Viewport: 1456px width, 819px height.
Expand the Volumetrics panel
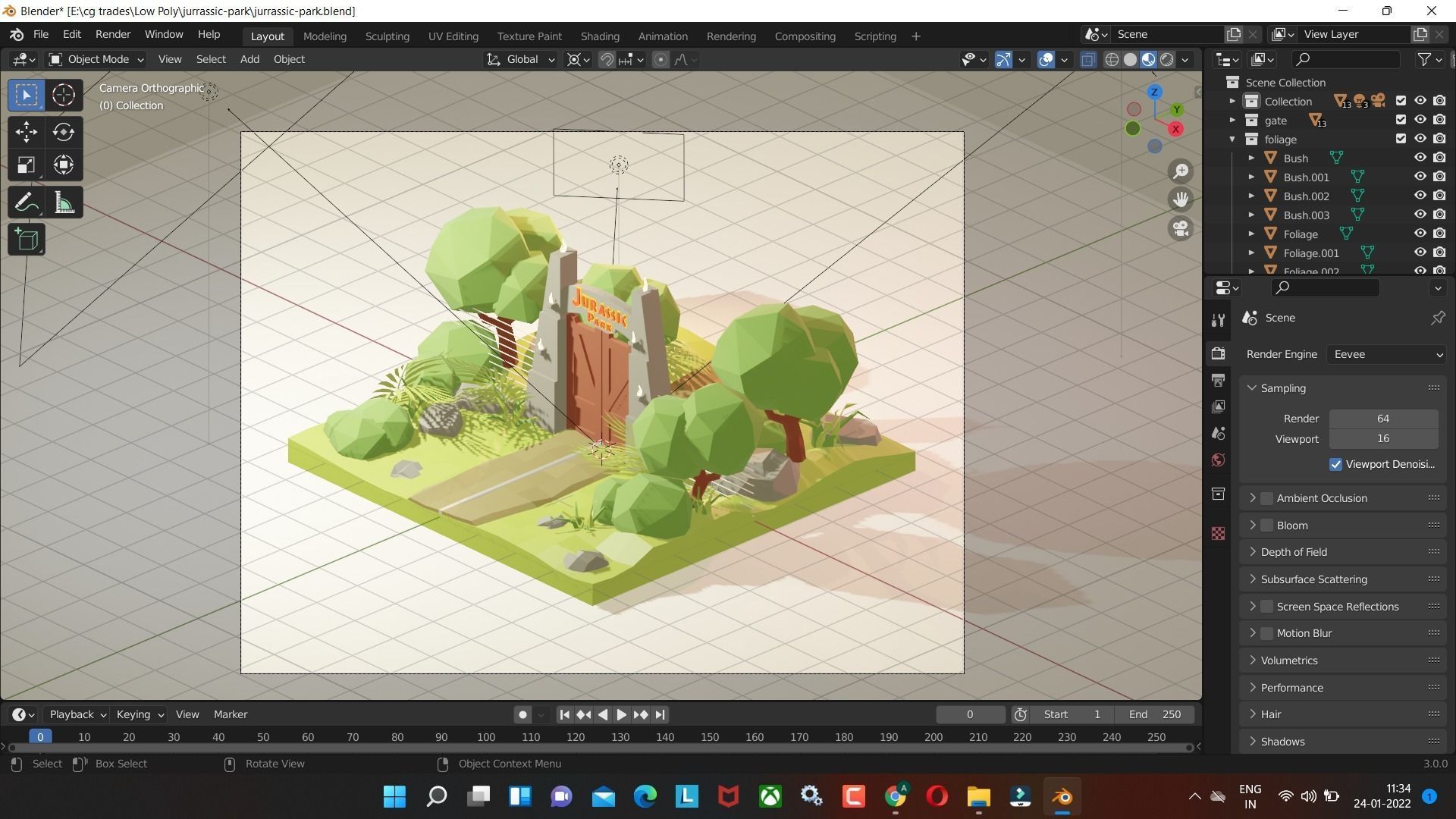coord(1252,661)
